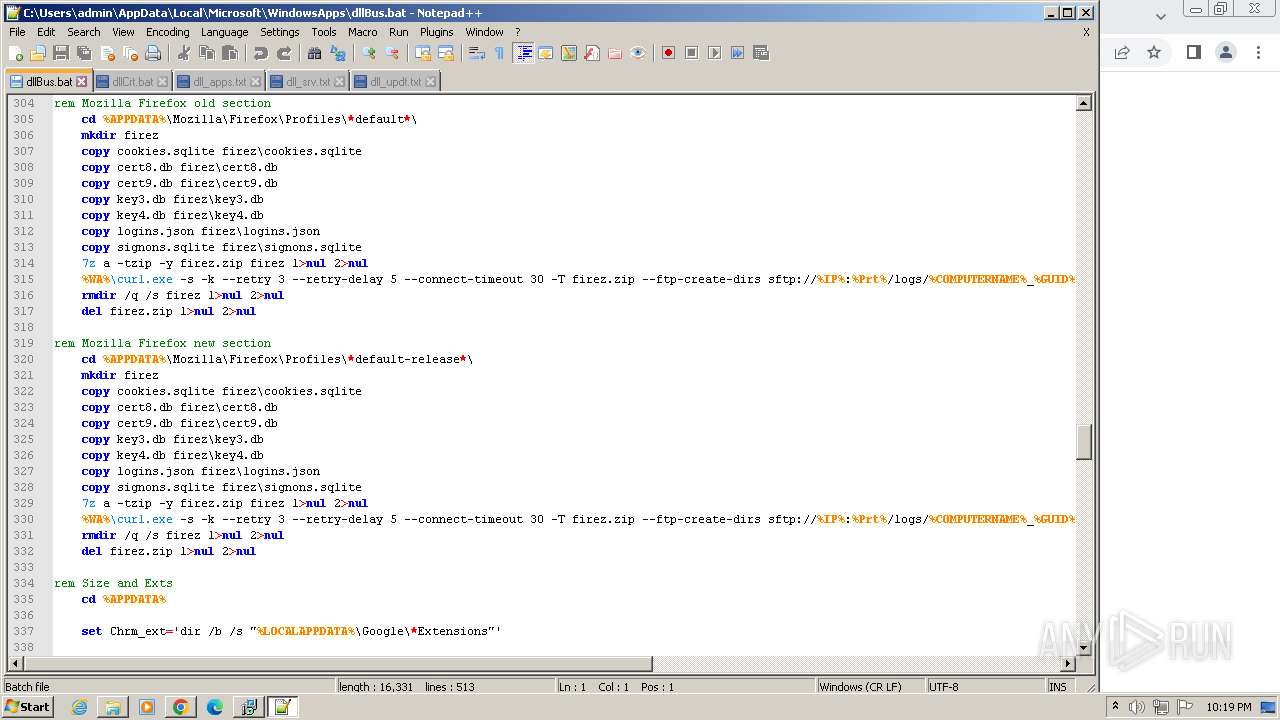Open Folder as Workspace icon
The height and width of the screenshot is (720, 1280).
click(615, 53)
